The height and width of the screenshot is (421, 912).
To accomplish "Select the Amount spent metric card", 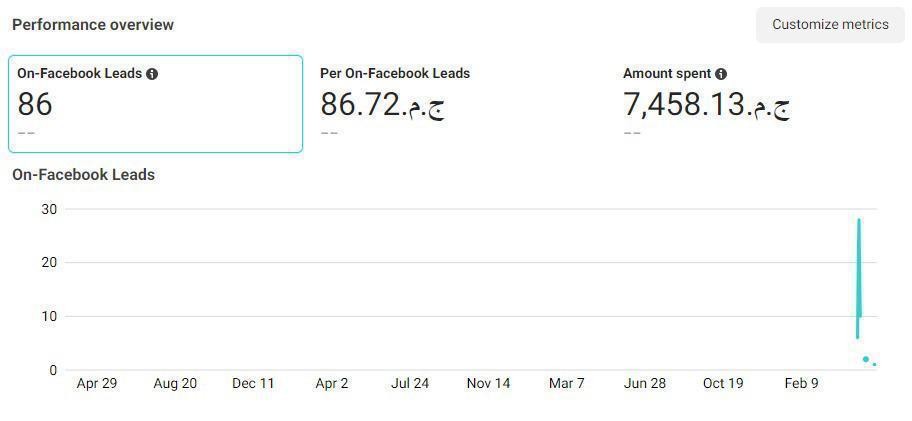I will pyautogui.click(x=761, y=104).
